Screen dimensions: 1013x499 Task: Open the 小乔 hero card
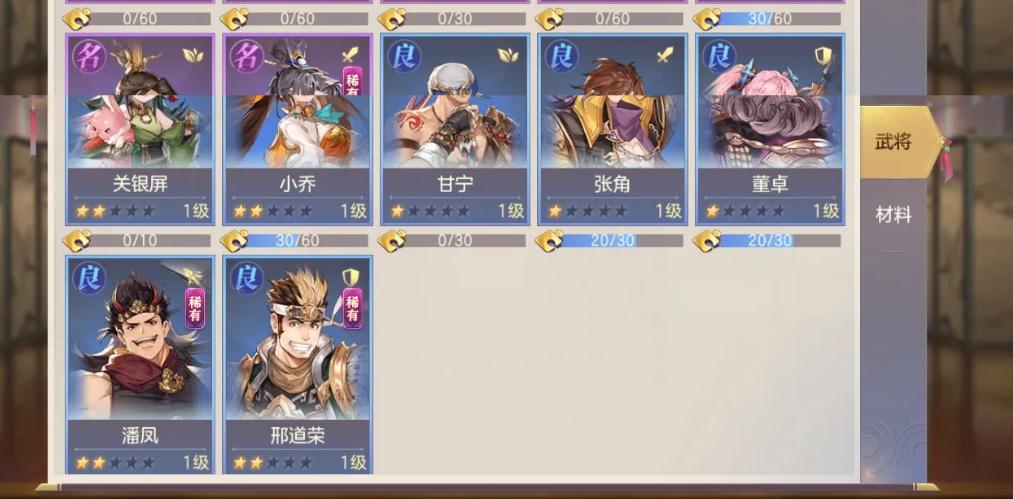coord(297,129)
